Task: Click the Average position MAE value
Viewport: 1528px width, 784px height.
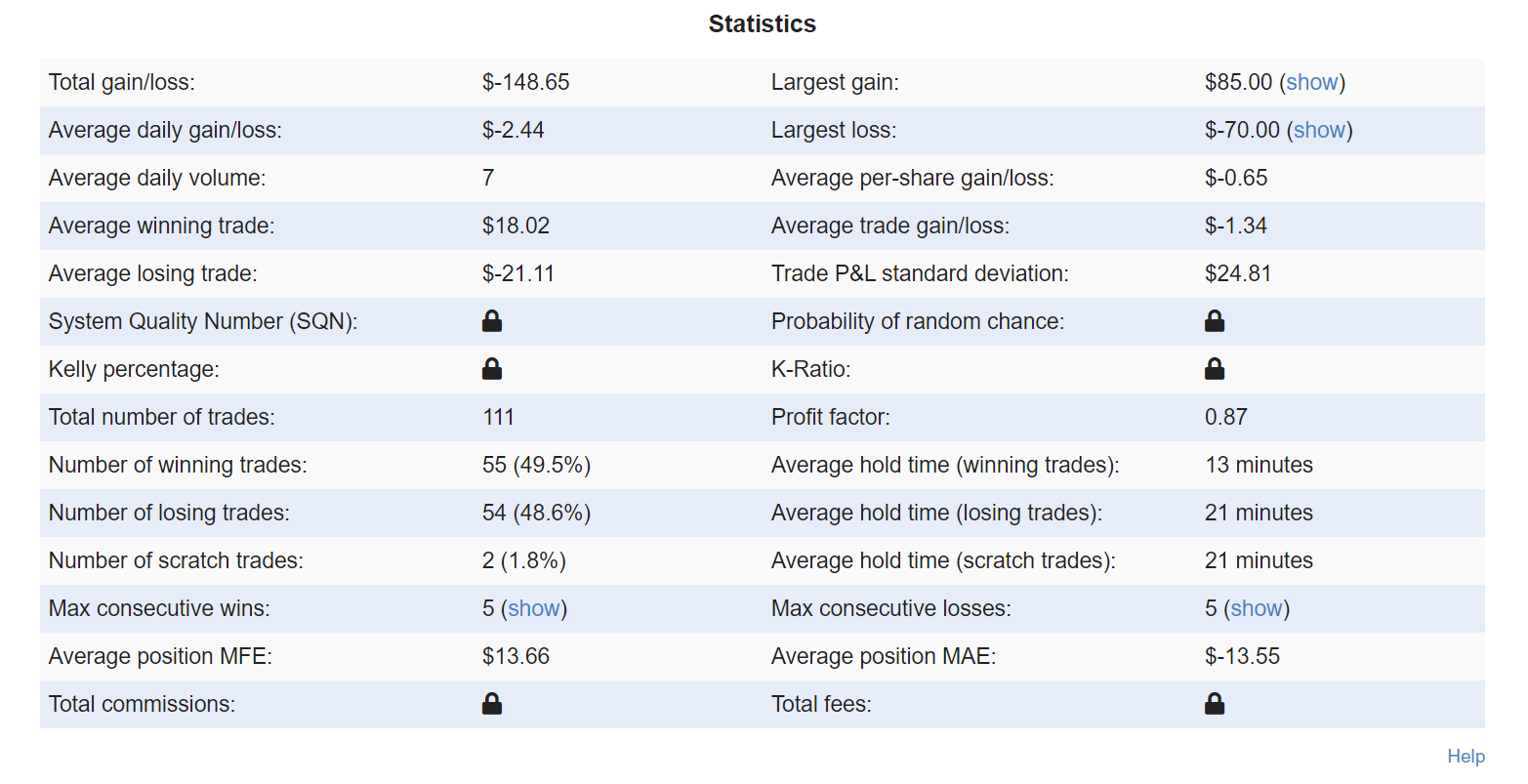Action: [1242, 656]
